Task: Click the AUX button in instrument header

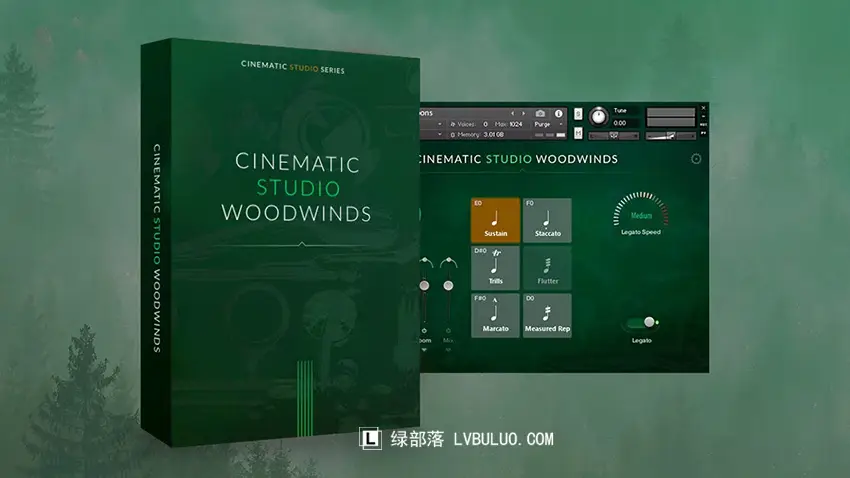Action: point(704,125)
